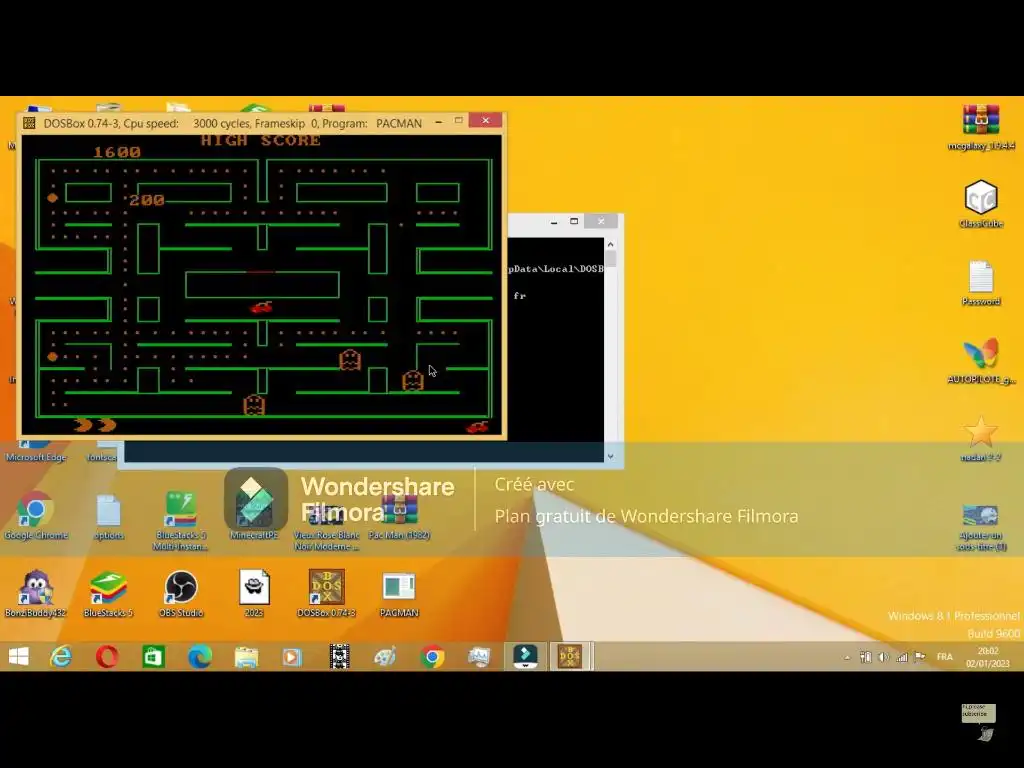Maximize the DOSBox status console window
This screenshot has height=768, width=1024.
pos(574,222)
